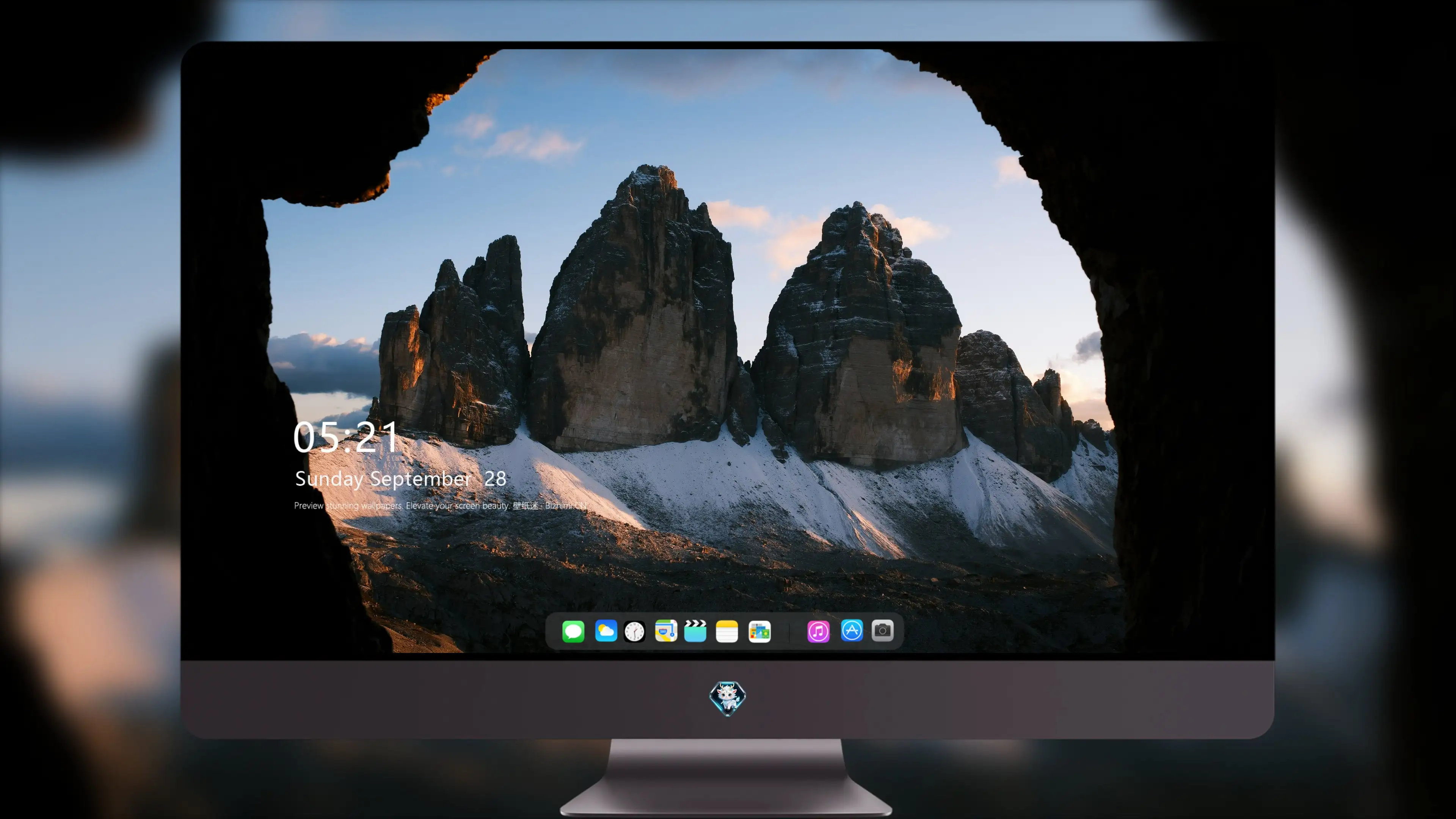The height and width of the screenshot is (819, 1456).
Task: Open the photo collage app icon
Action: click(x=759, y=631)
